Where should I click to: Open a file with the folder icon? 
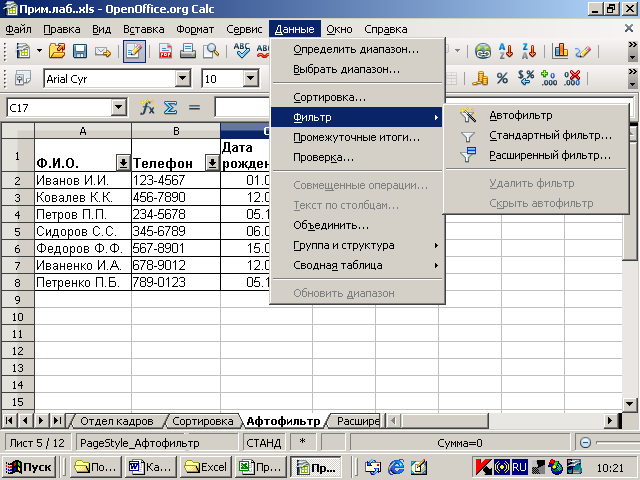point(57,51)
